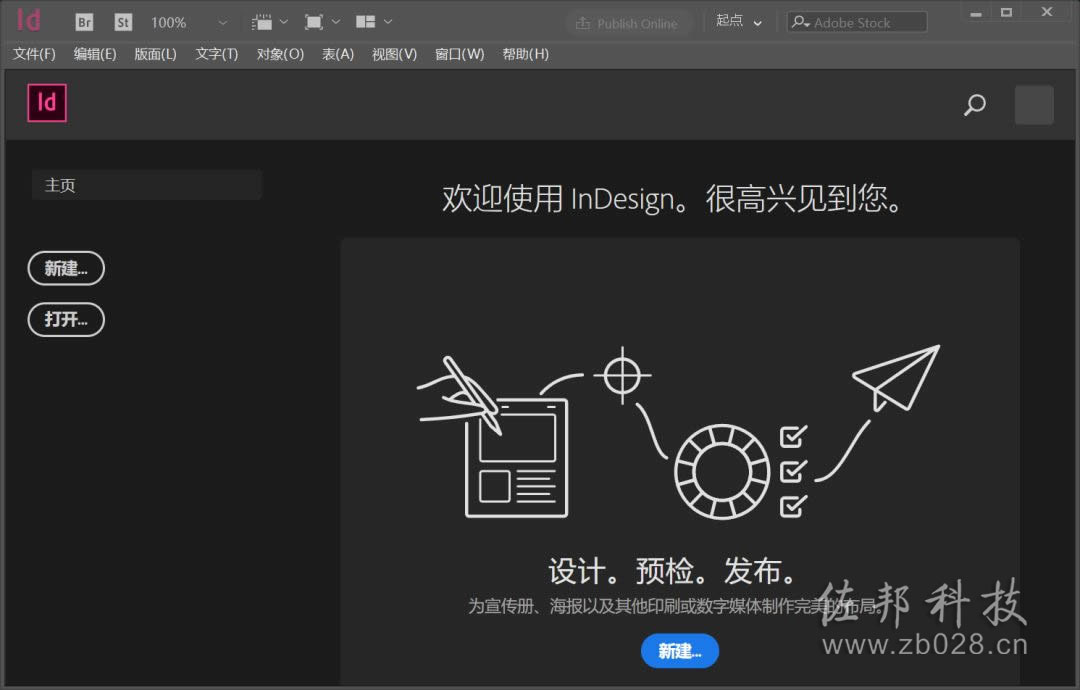
Task: Click the welcome illustration graphic
Action: 678,432
